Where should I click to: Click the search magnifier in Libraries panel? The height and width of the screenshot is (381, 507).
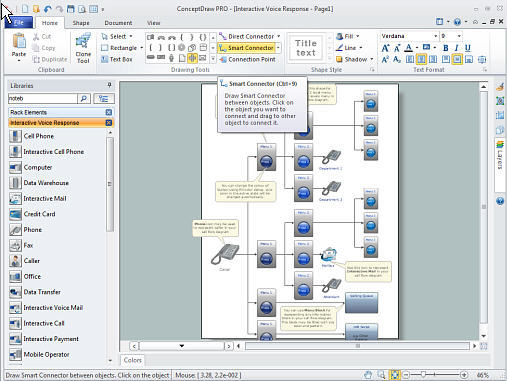[84, 99]
